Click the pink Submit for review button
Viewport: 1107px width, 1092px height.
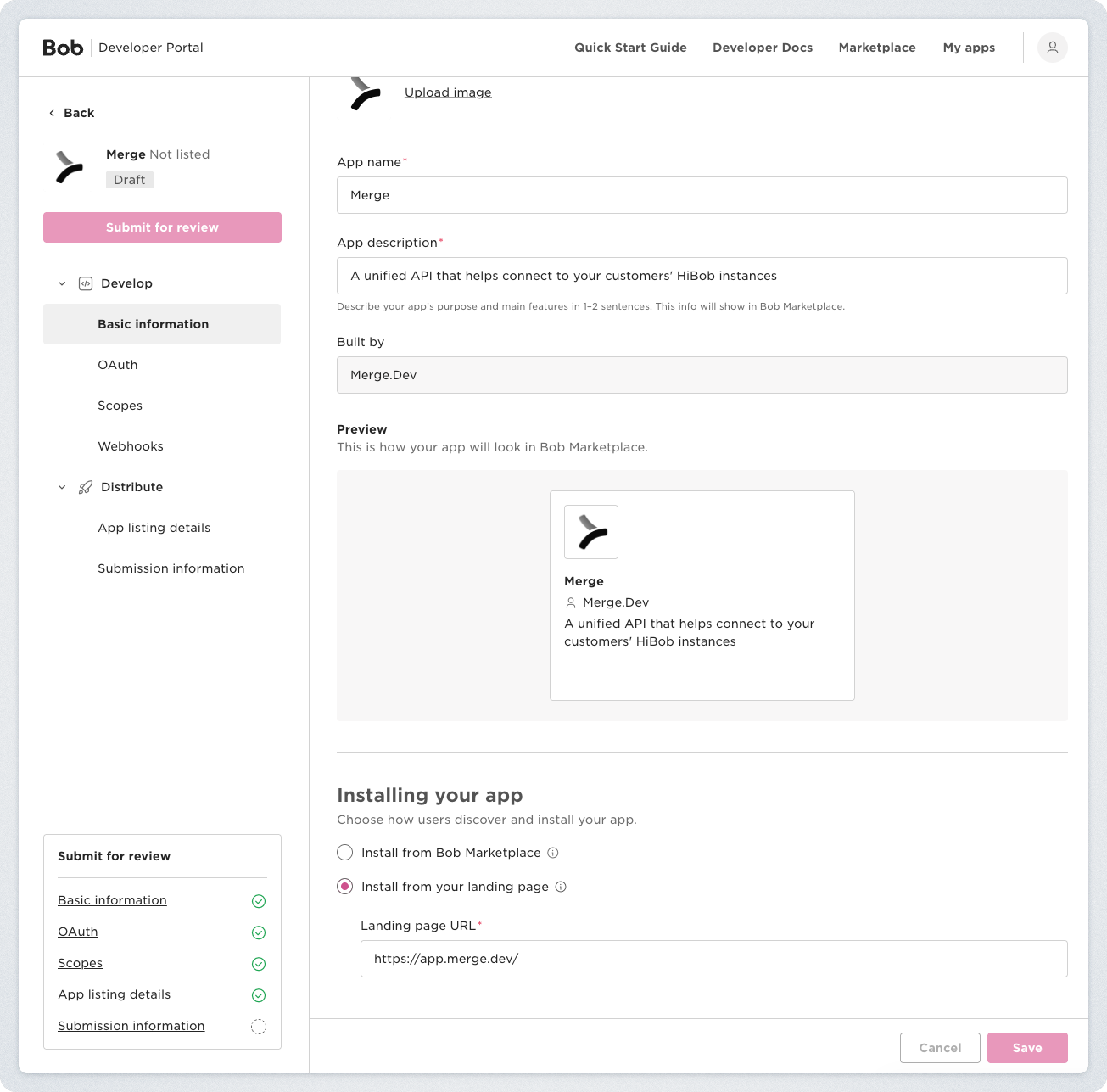[x=162, y=227]
